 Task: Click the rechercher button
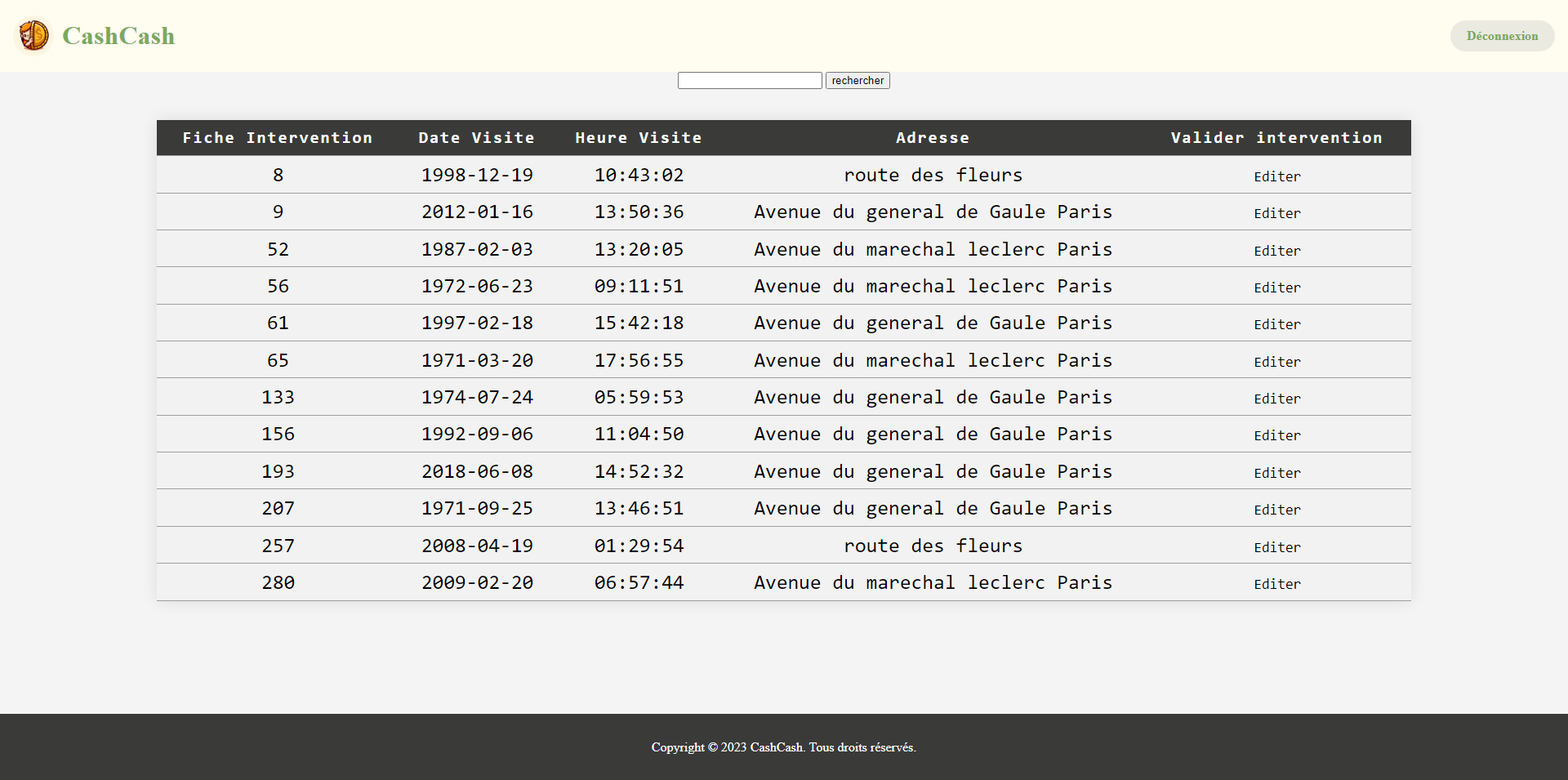(x=857, y=80)
